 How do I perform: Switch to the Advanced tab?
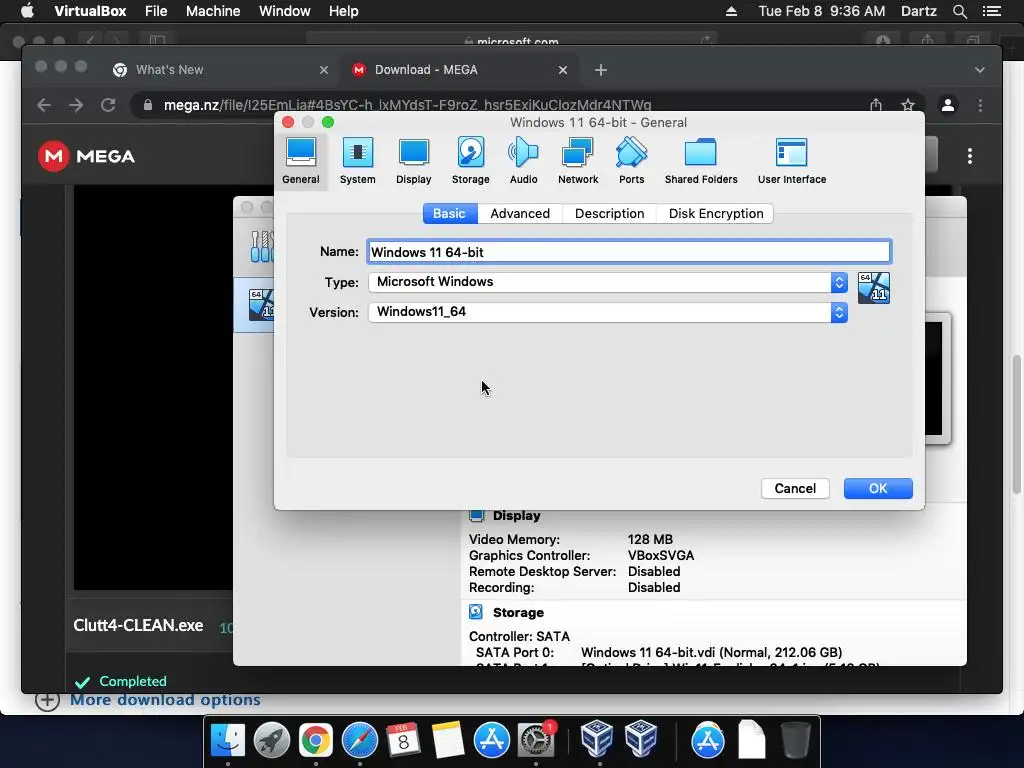520,214
